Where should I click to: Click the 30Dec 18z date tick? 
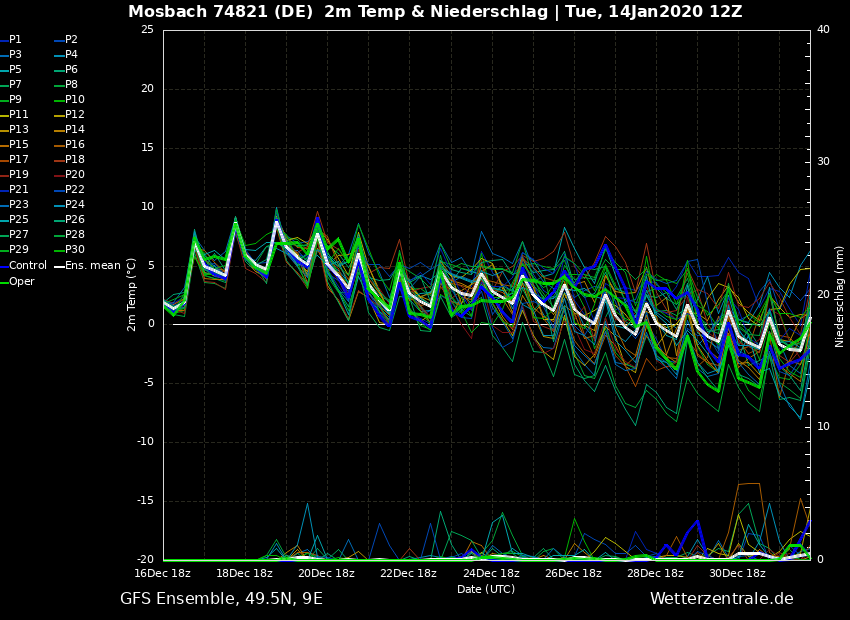(x=737, y=573)
